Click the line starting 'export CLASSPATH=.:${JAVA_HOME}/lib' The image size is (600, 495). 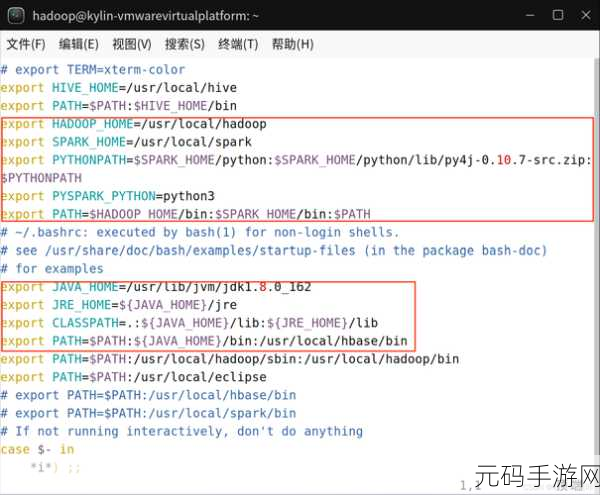[x=189, y=323]
